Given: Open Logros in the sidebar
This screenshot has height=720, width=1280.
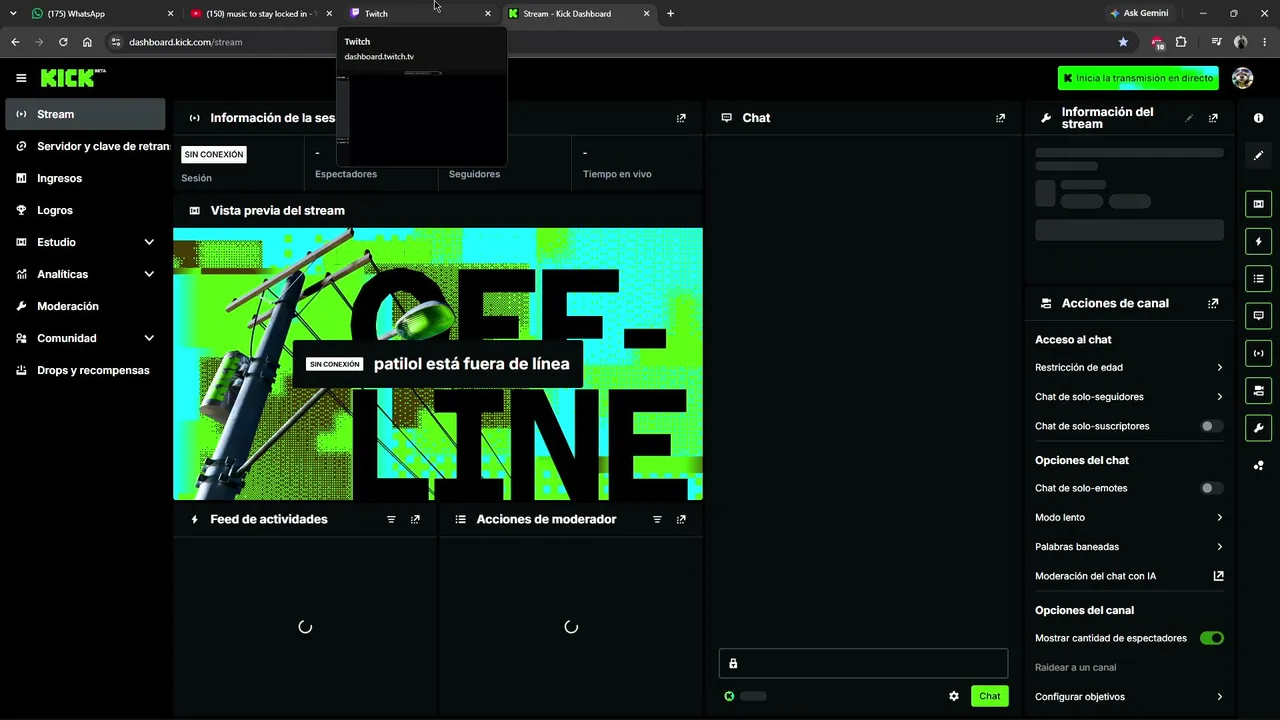Looking at the screenshot, I should 85,210.
